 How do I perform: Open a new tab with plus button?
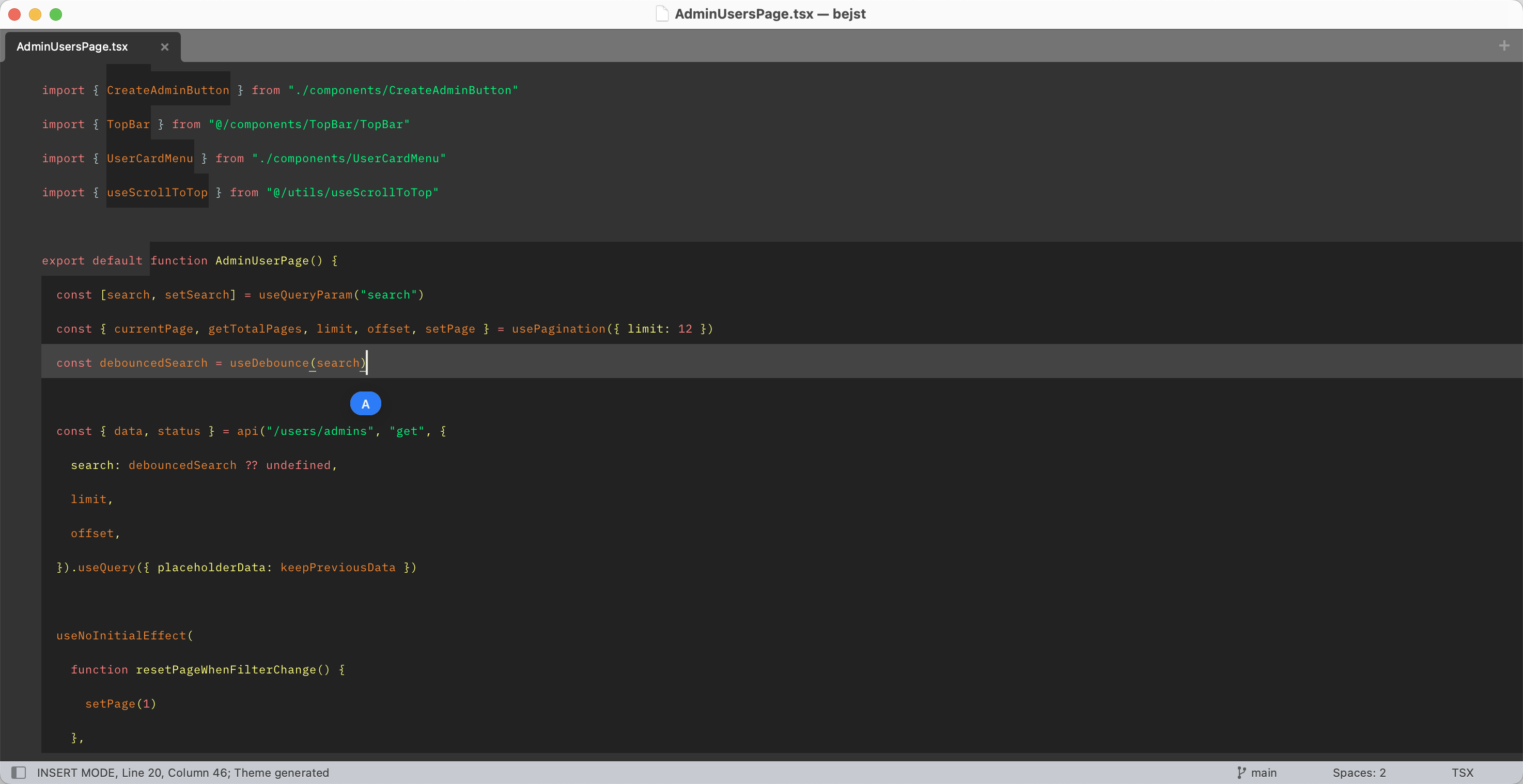tap(1504, 45)
